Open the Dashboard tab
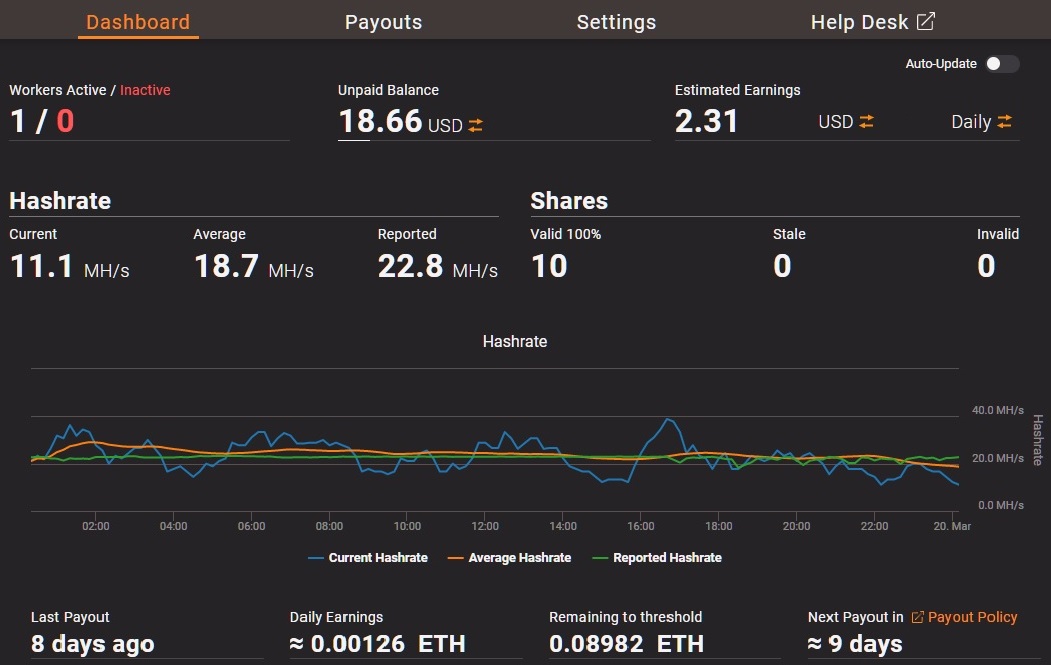The image size is (1051, 665). point(138,22)
